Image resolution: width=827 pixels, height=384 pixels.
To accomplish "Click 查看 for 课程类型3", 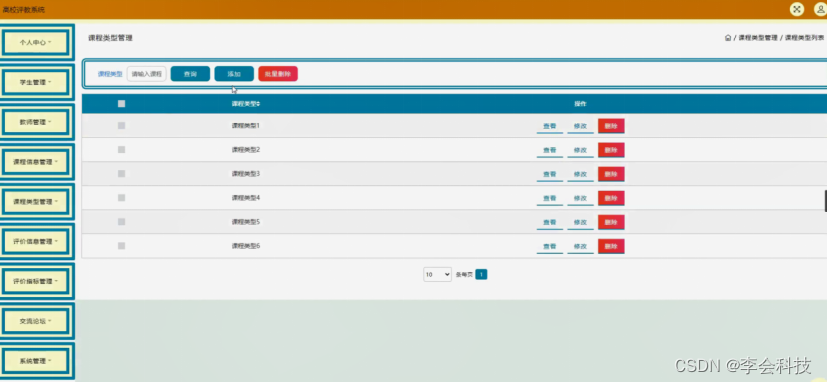I will (x=550, y=175).
